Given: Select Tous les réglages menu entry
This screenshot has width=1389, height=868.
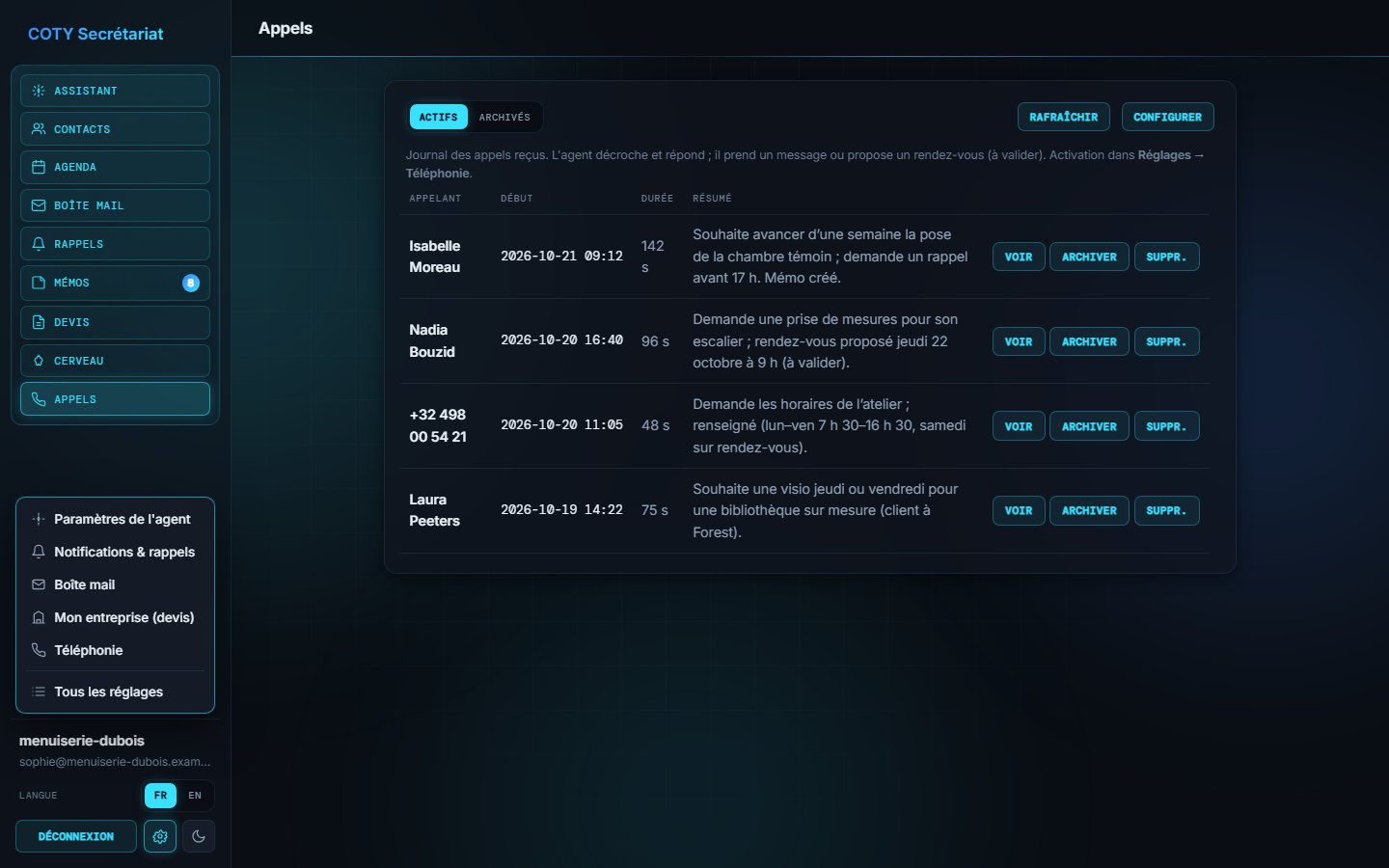Looking at the screenshot, I should click(115, 692).
